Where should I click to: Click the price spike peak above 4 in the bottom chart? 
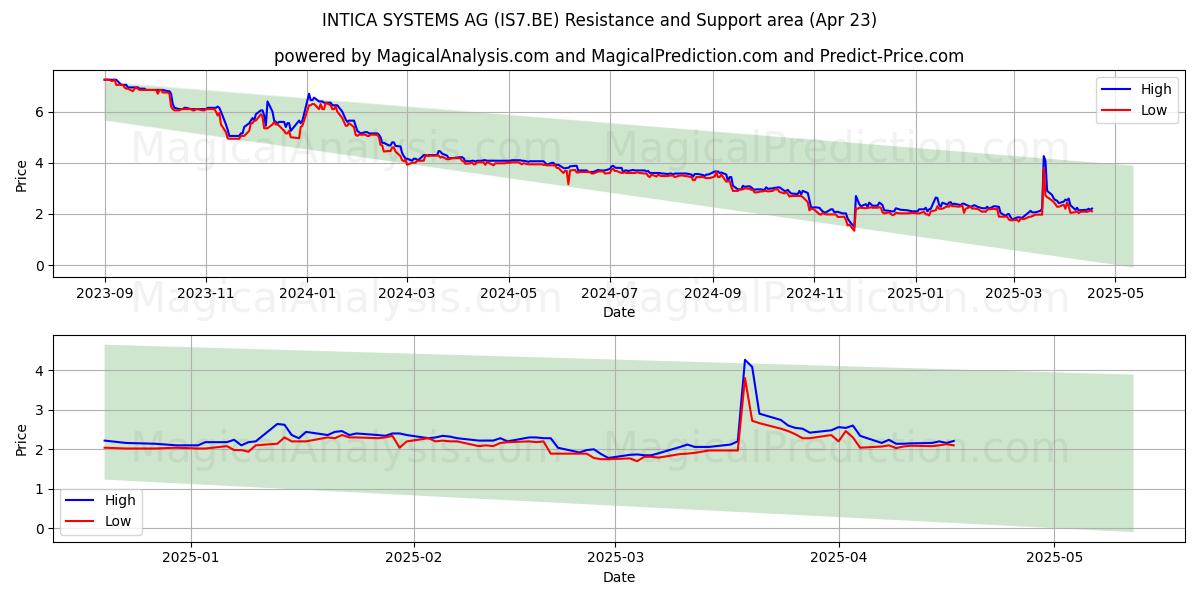(x=745, y=360)
